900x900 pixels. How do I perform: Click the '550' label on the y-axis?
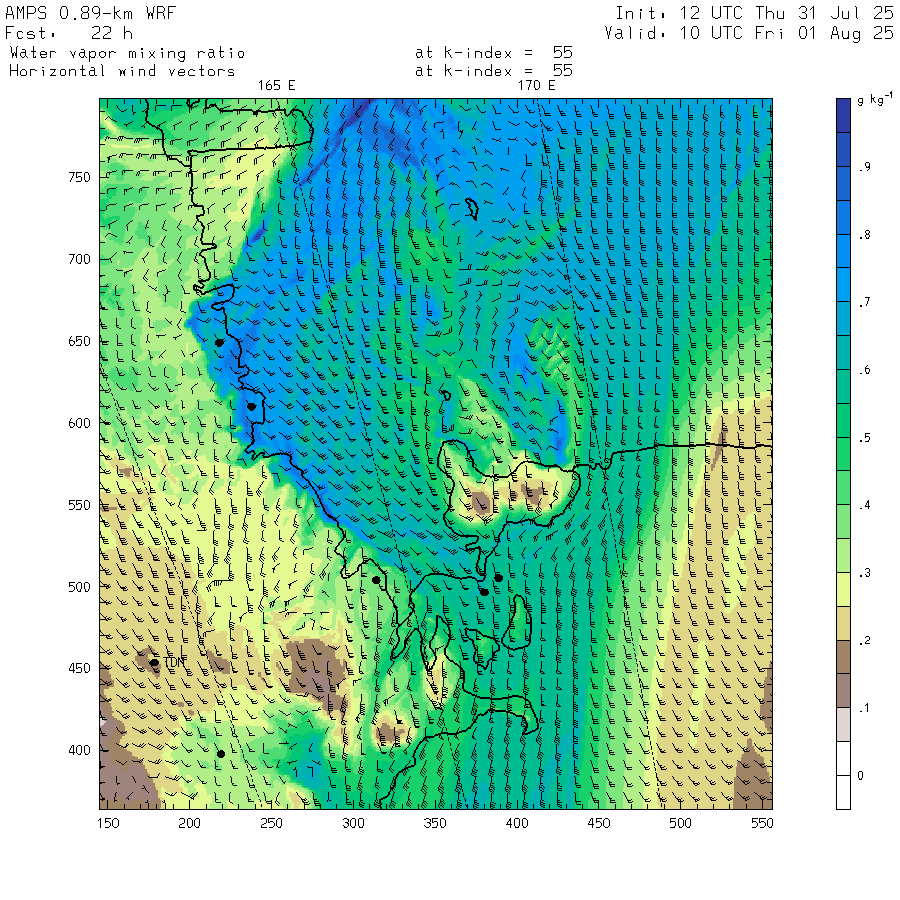[79, 505]
